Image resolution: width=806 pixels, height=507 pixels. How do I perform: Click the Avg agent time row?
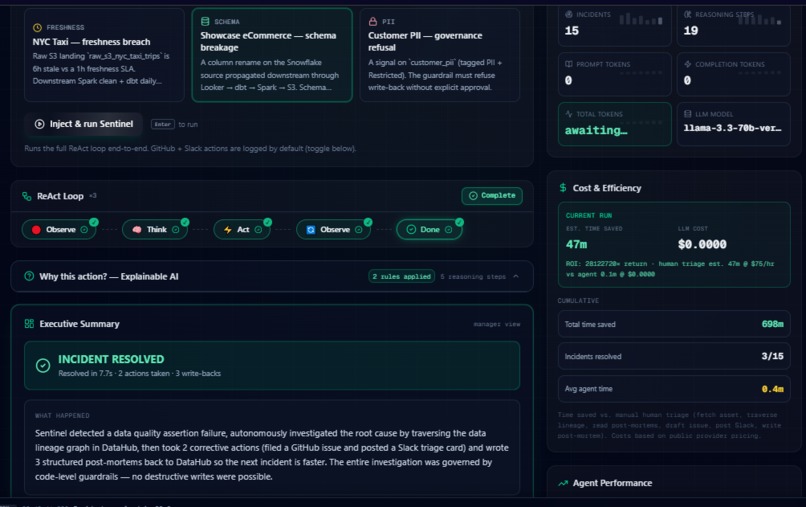coord(674,389)
